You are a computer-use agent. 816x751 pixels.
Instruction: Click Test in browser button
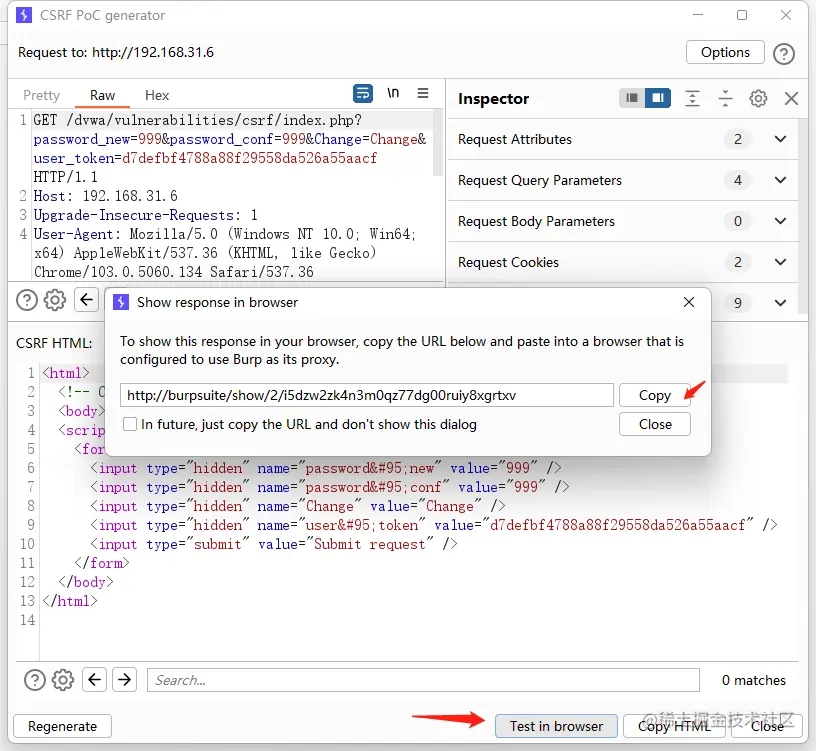(556, 726)
